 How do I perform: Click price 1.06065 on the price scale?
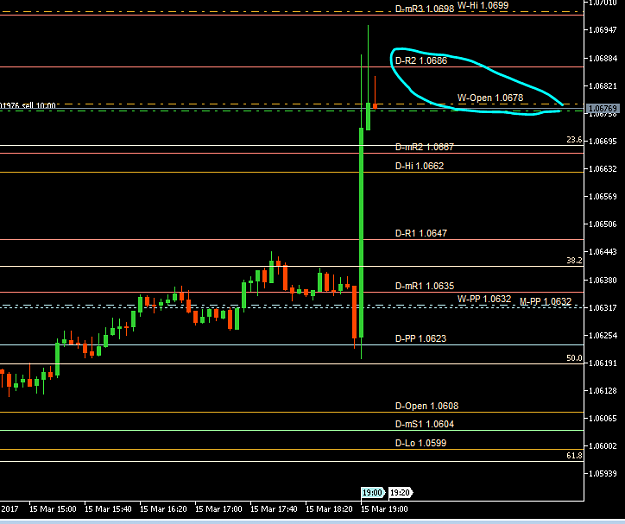click(603, 418)
